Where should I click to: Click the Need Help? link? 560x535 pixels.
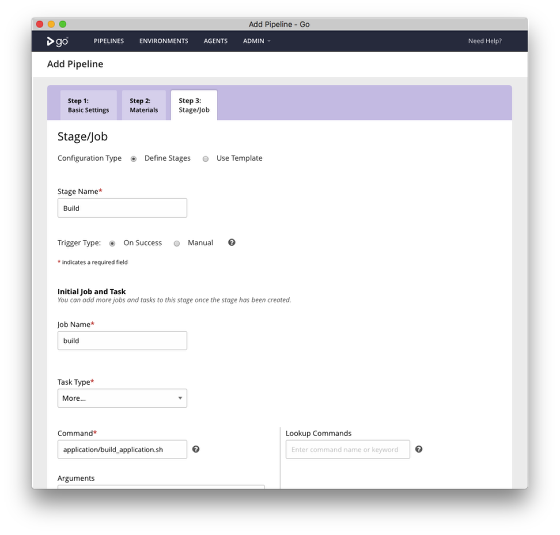click(x=485, y=41)
